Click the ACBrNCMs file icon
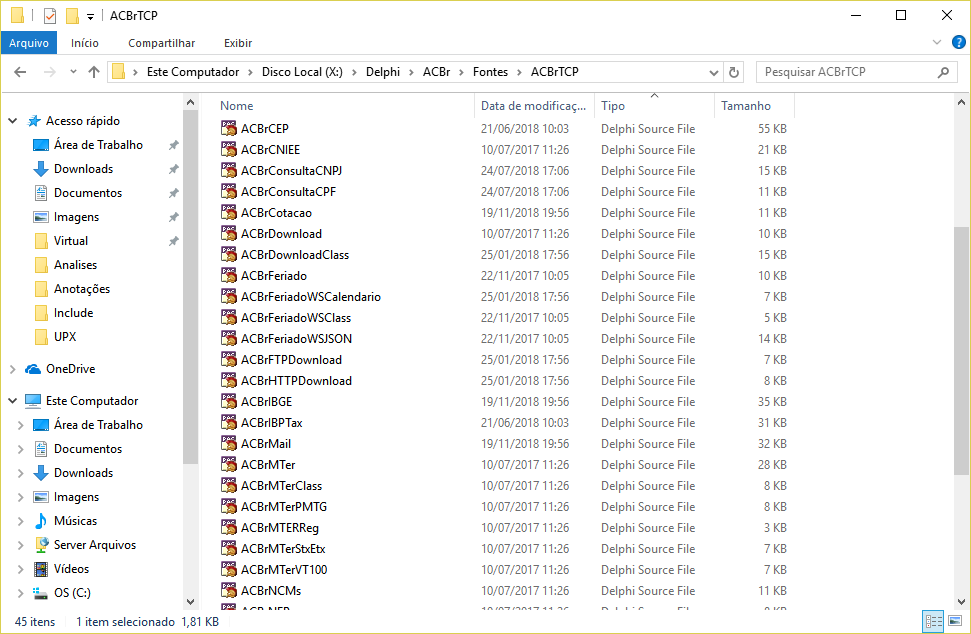971x634 pixels. click(x=229, y=591)
